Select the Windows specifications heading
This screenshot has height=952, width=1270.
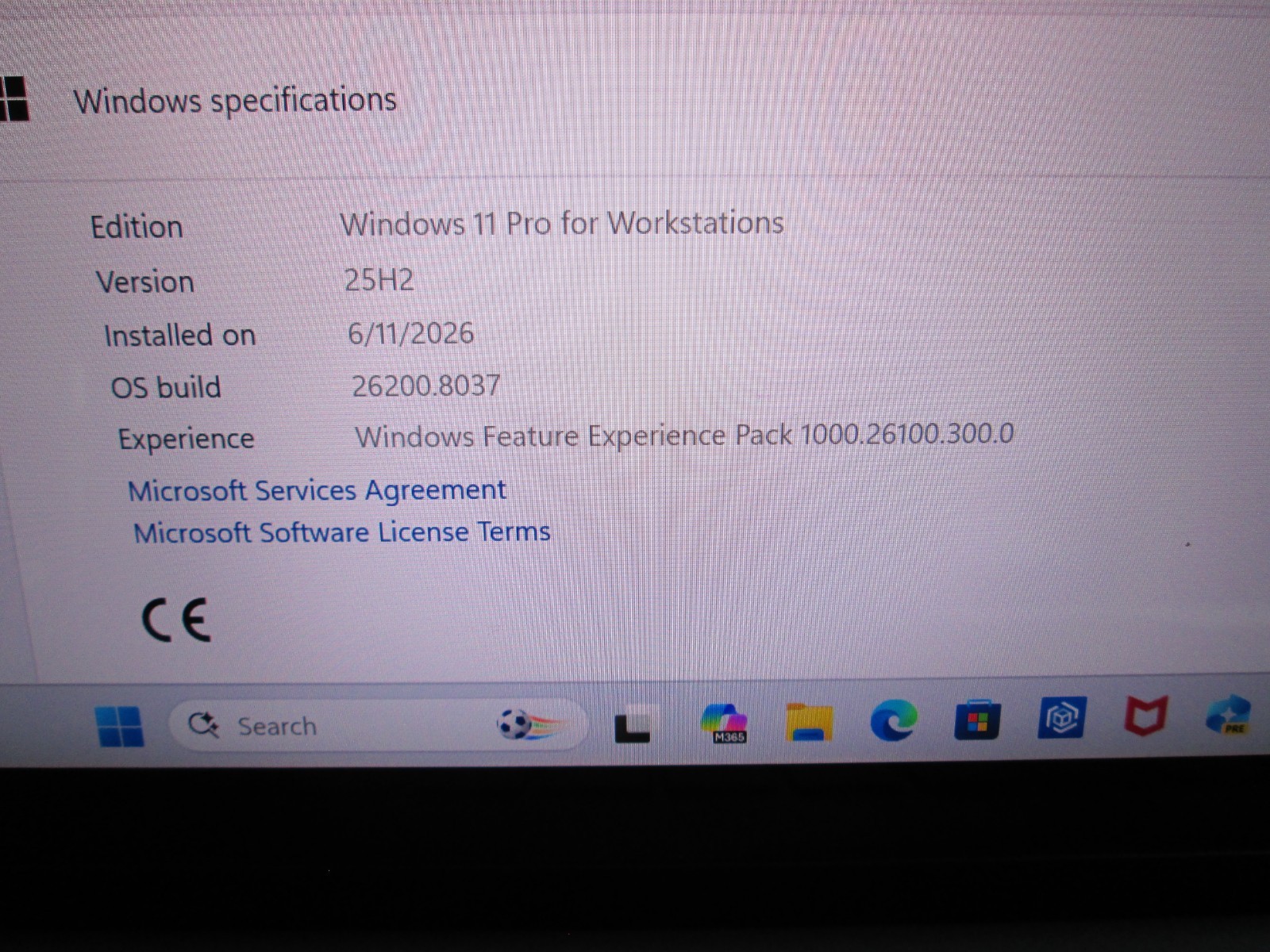click(235, 101)
